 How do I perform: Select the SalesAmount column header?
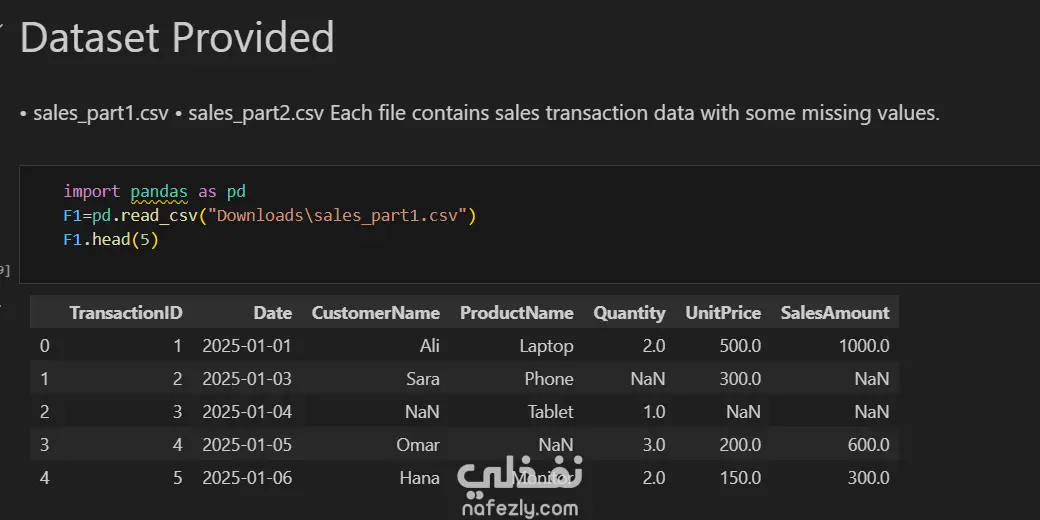835,313
